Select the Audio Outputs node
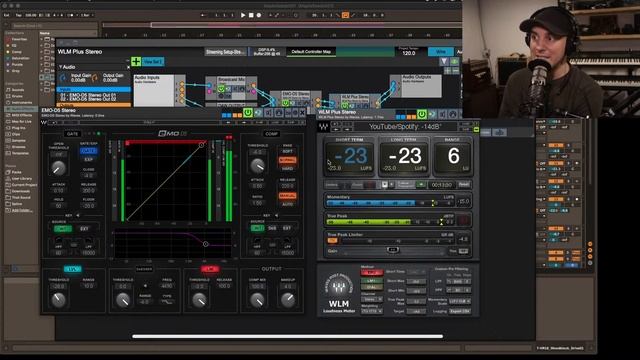 (x=416, y=86)
